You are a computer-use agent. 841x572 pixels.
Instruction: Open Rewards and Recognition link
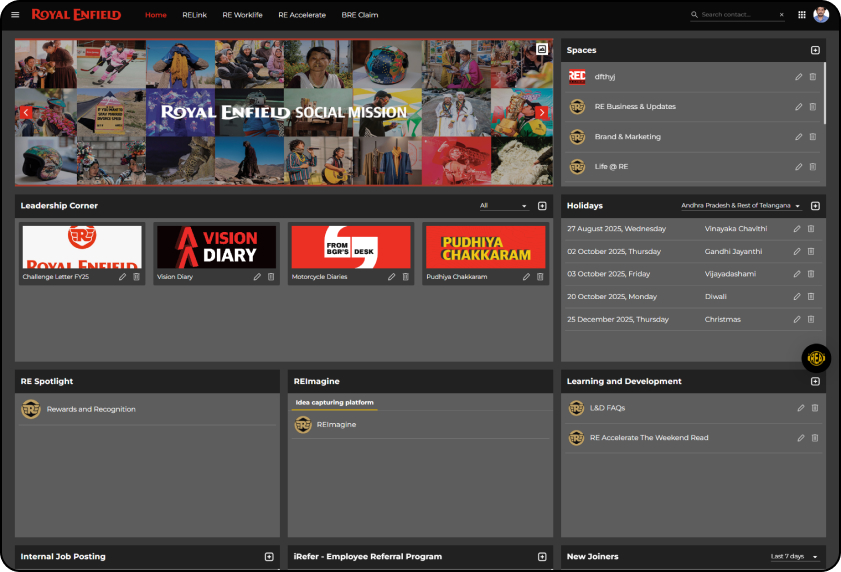(91, 409)
